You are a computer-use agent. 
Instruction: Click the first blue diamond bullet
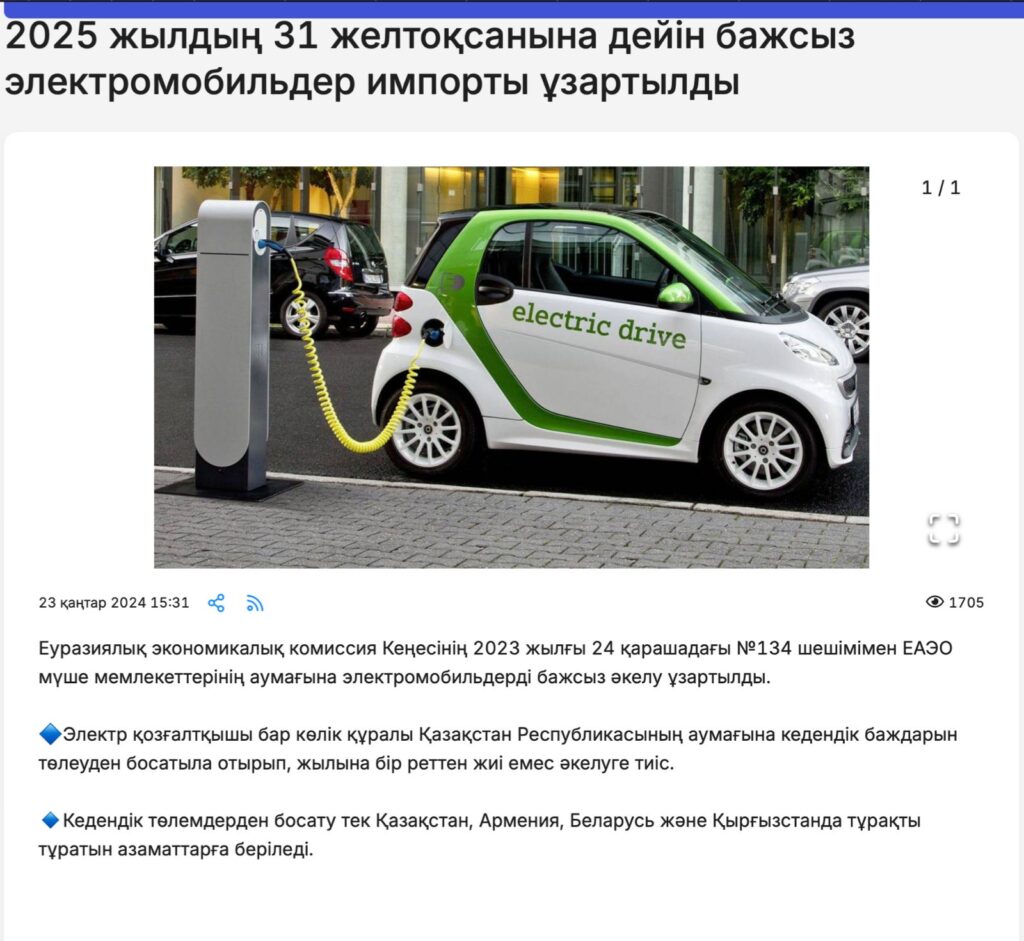click(49, 735)
